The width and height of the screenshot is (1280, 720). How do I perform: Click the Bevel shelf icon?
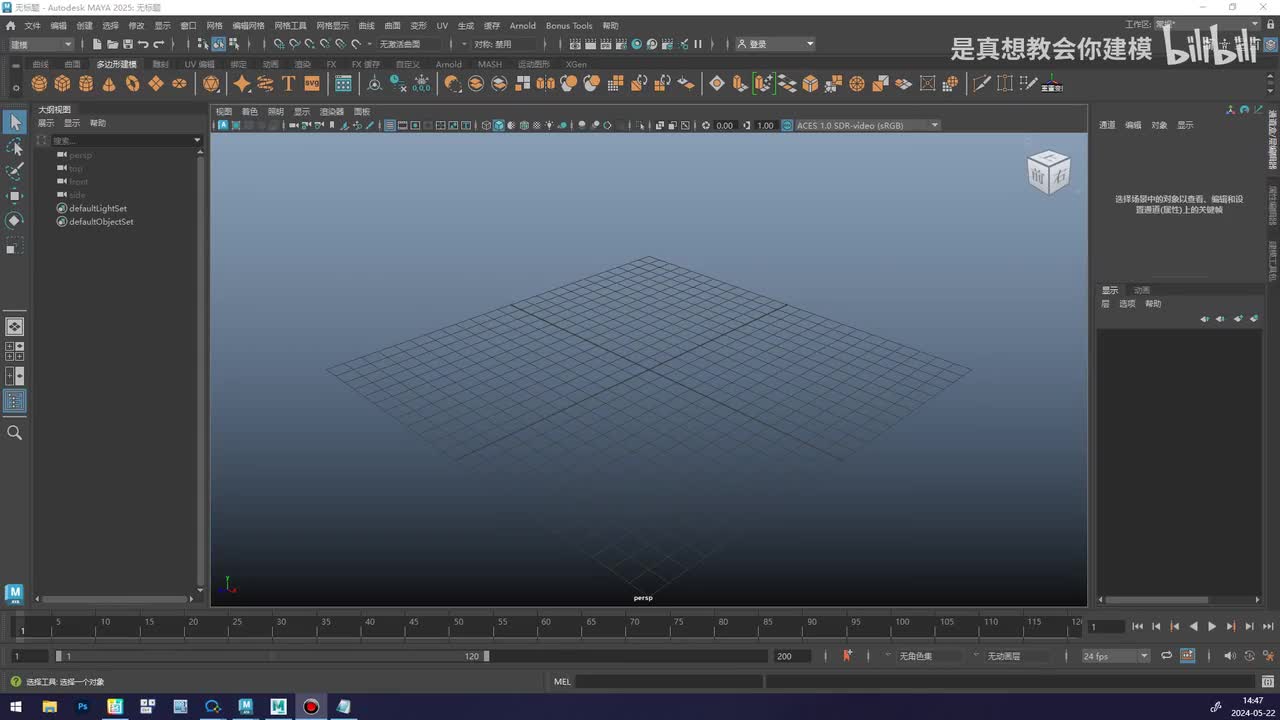click(810, 84)
